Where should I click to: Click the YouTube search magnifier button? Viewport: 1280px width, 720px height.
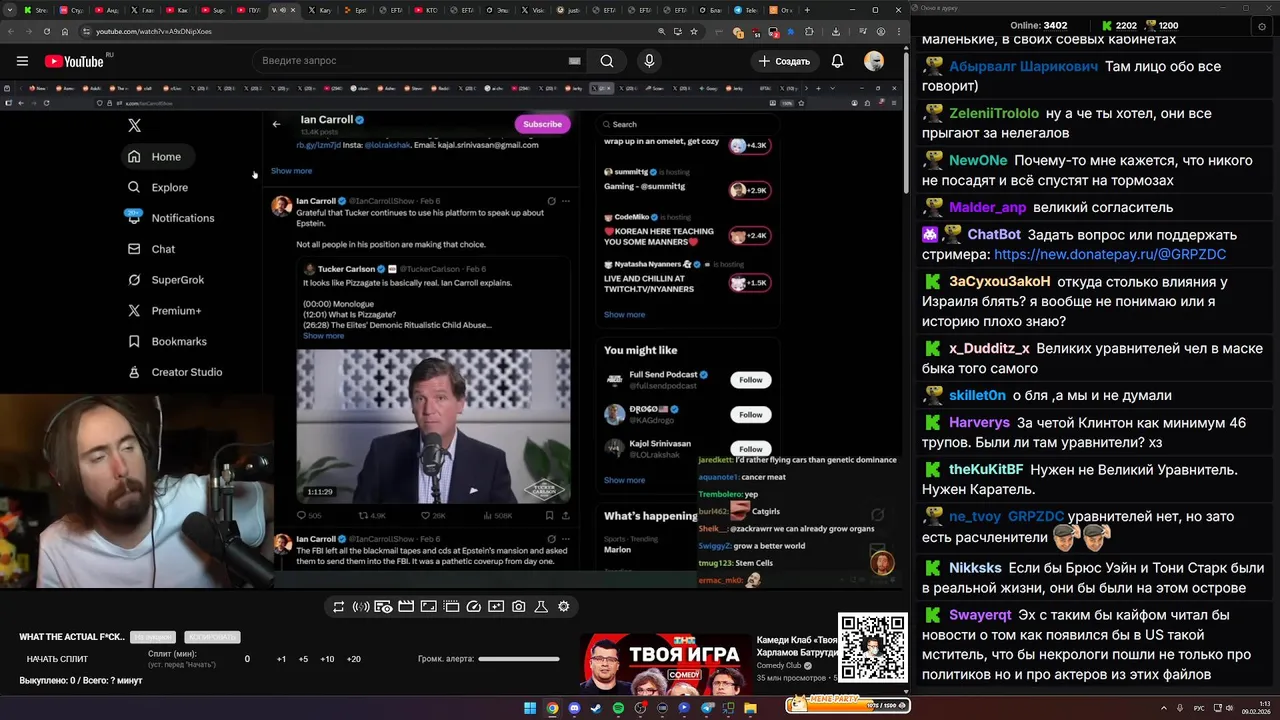607,61
